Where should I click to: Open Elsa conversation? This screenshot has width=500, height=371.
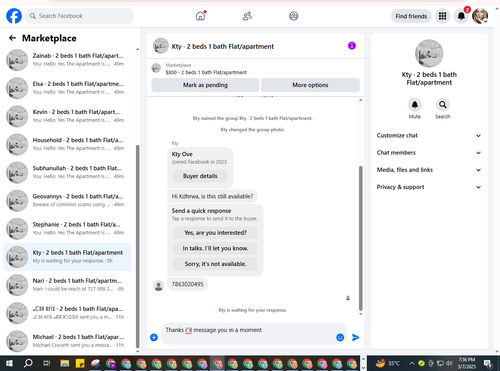[x=68, y=88]
